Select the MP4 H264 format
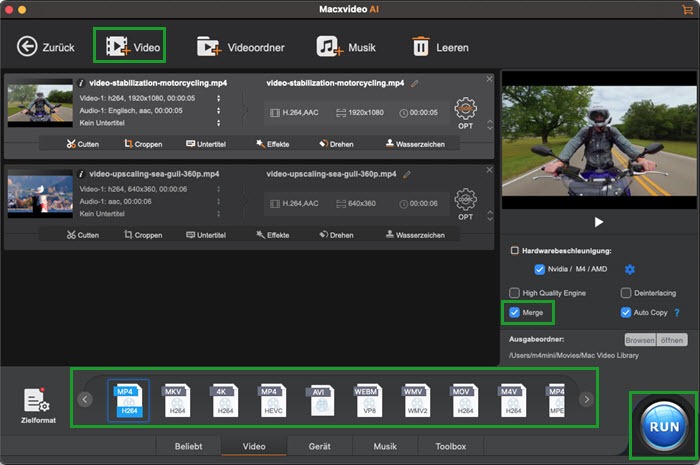The width and height of the screenshot is (700, 465). 129,400
